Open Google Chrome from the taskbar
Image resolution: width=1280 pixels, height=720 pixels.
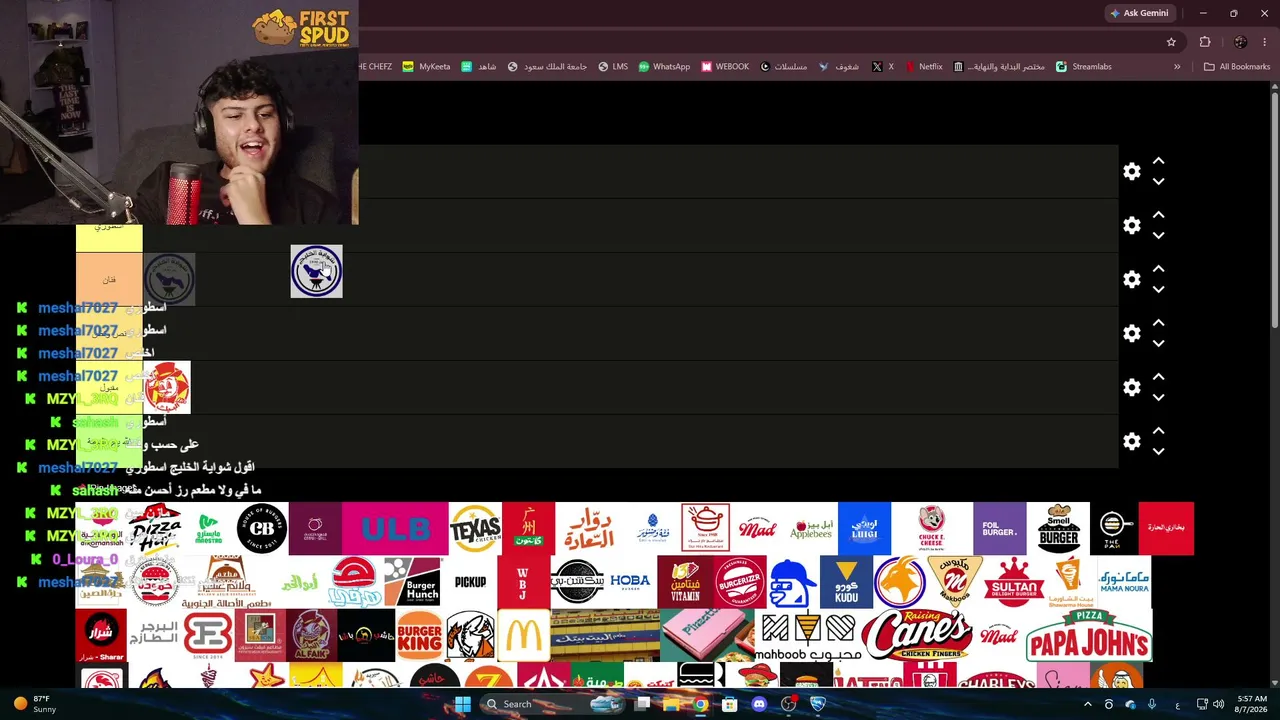(x=701, y=704)
